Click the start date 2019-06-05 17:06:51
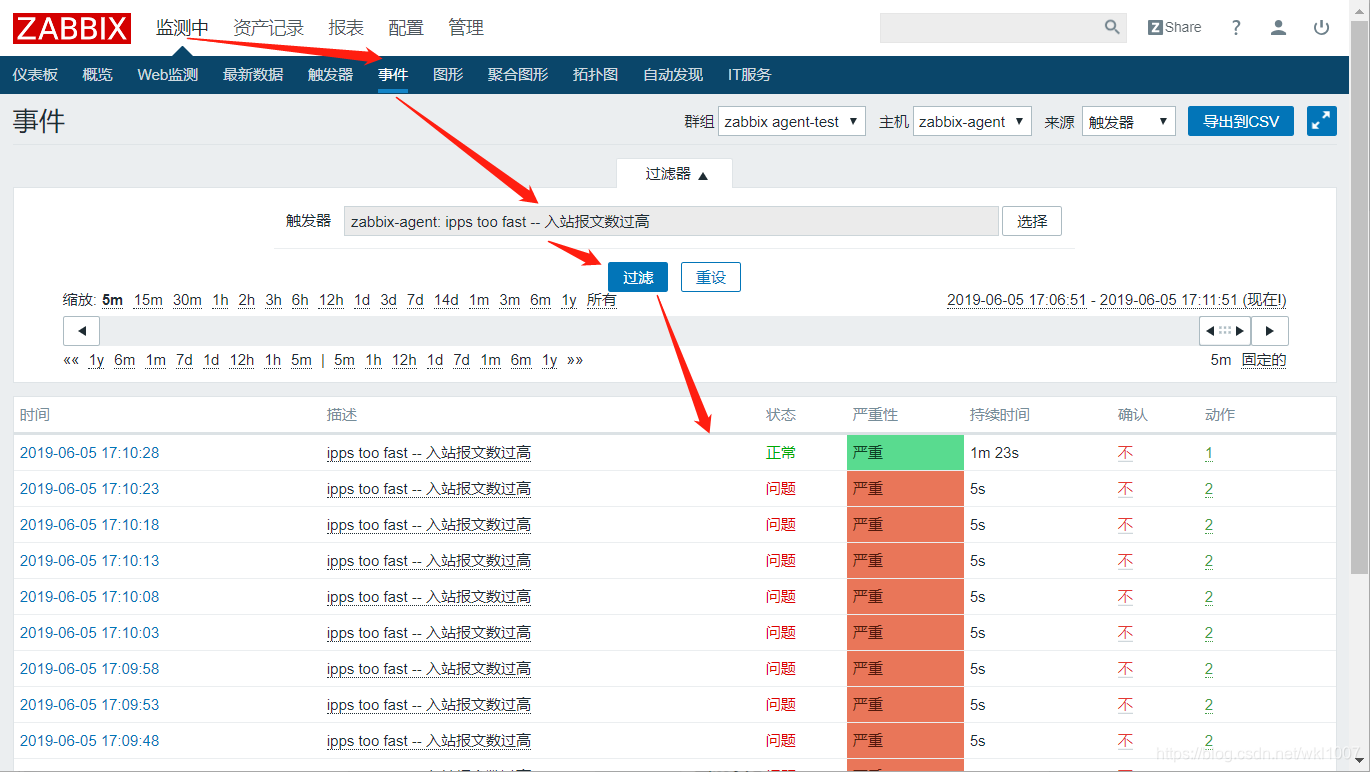This screenshot has width=1370, height=772. [x=1016, y=300]
